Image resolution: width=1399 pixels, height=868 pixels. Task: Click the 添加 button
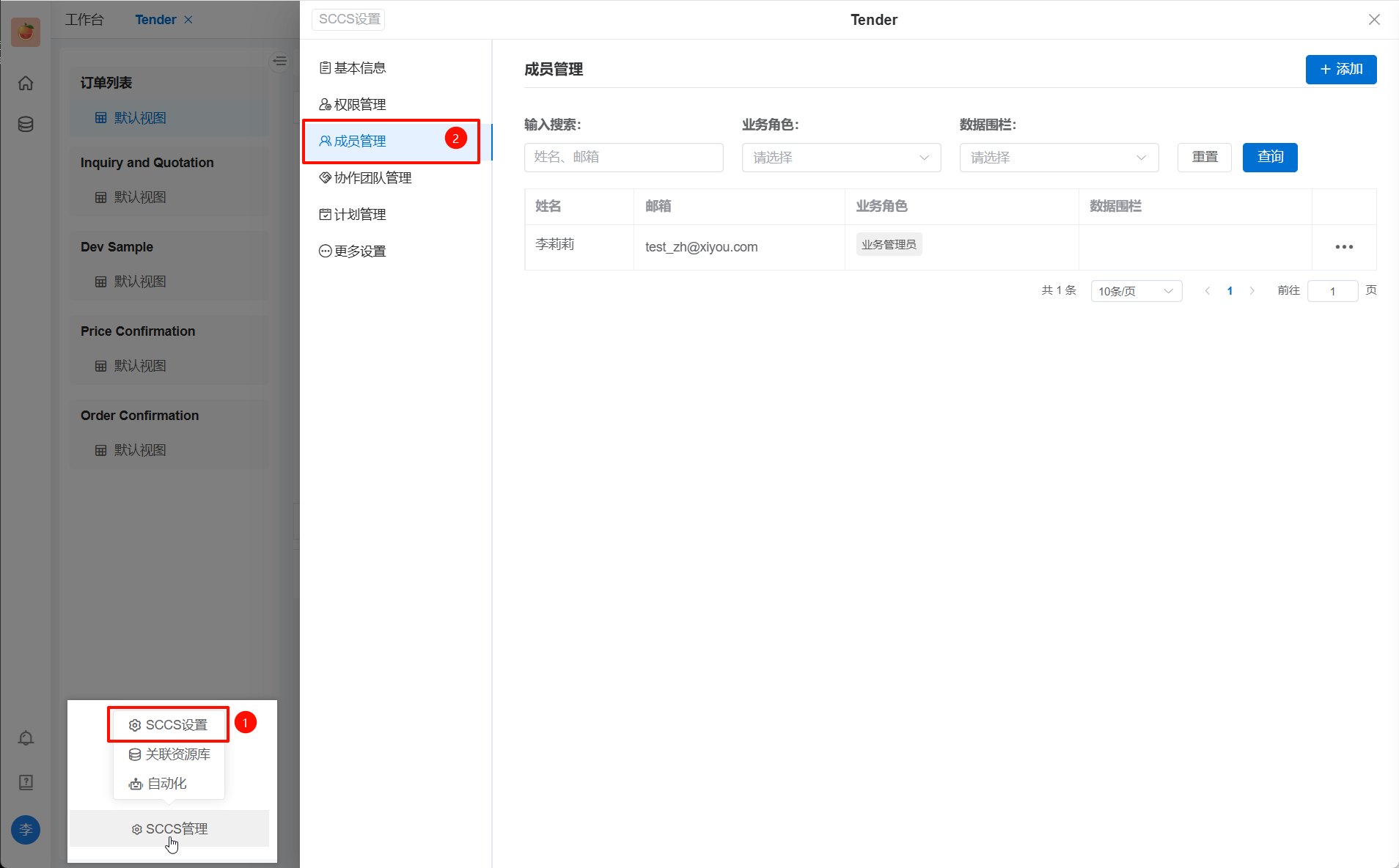click(1340, 70)
